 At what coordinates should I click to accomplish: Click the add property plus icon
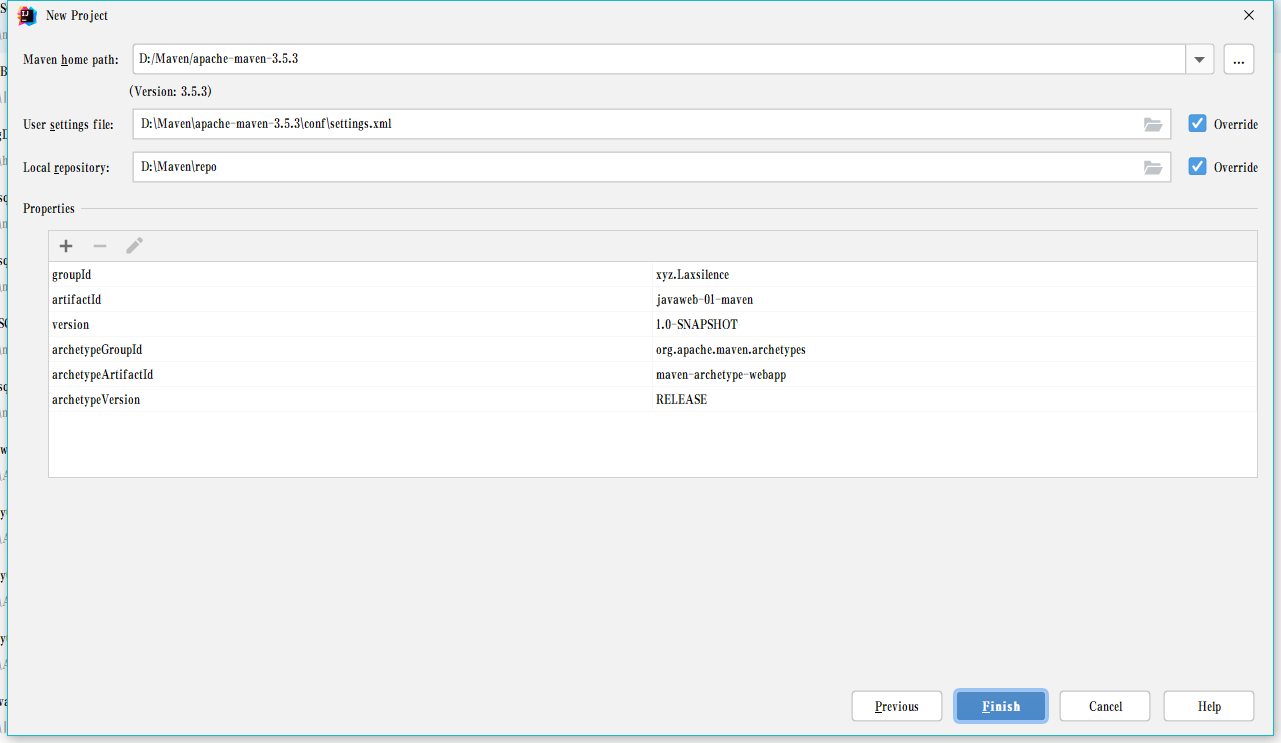(66, 246)
